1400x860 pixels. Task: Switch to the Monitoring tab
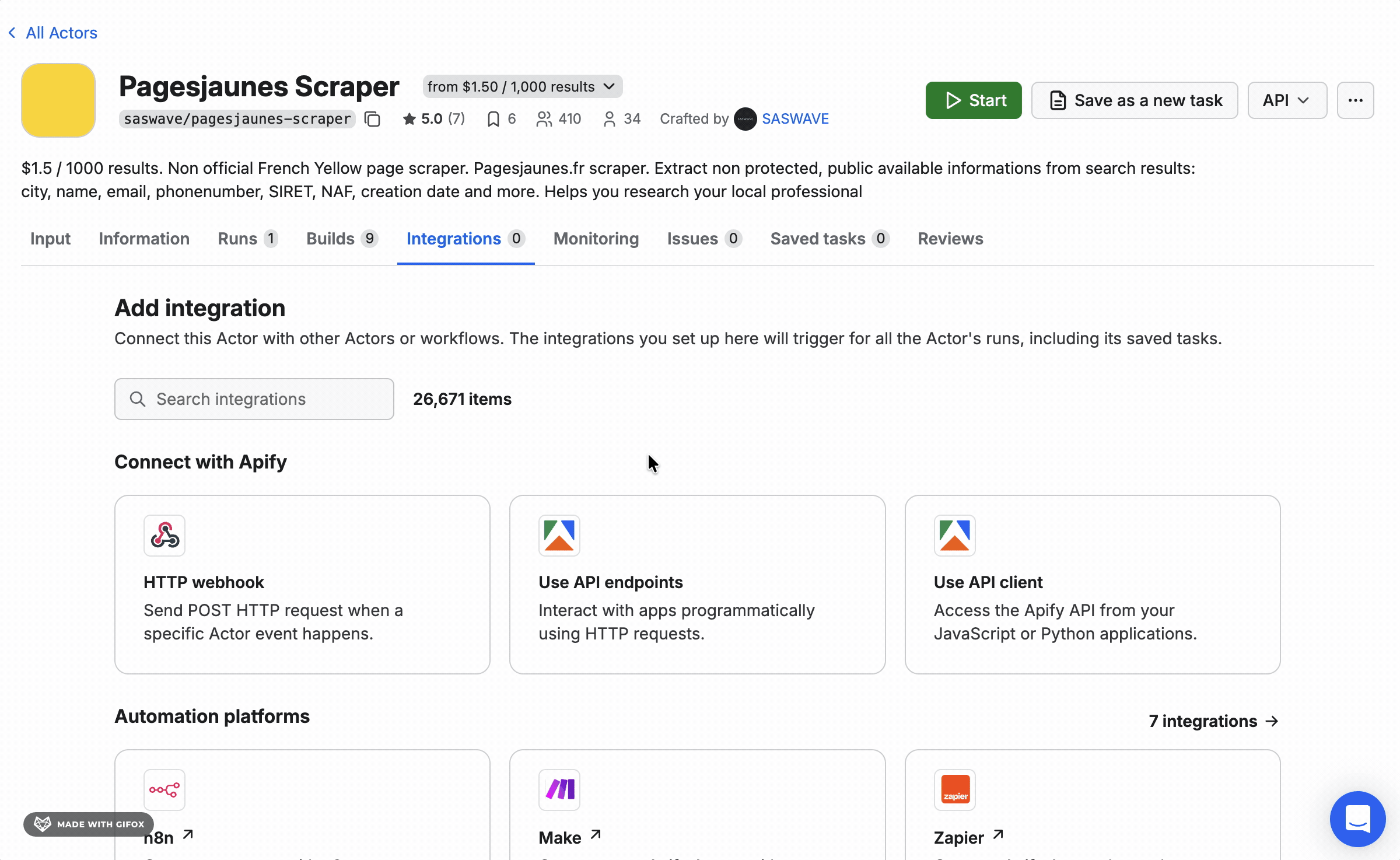coord(596,239)
